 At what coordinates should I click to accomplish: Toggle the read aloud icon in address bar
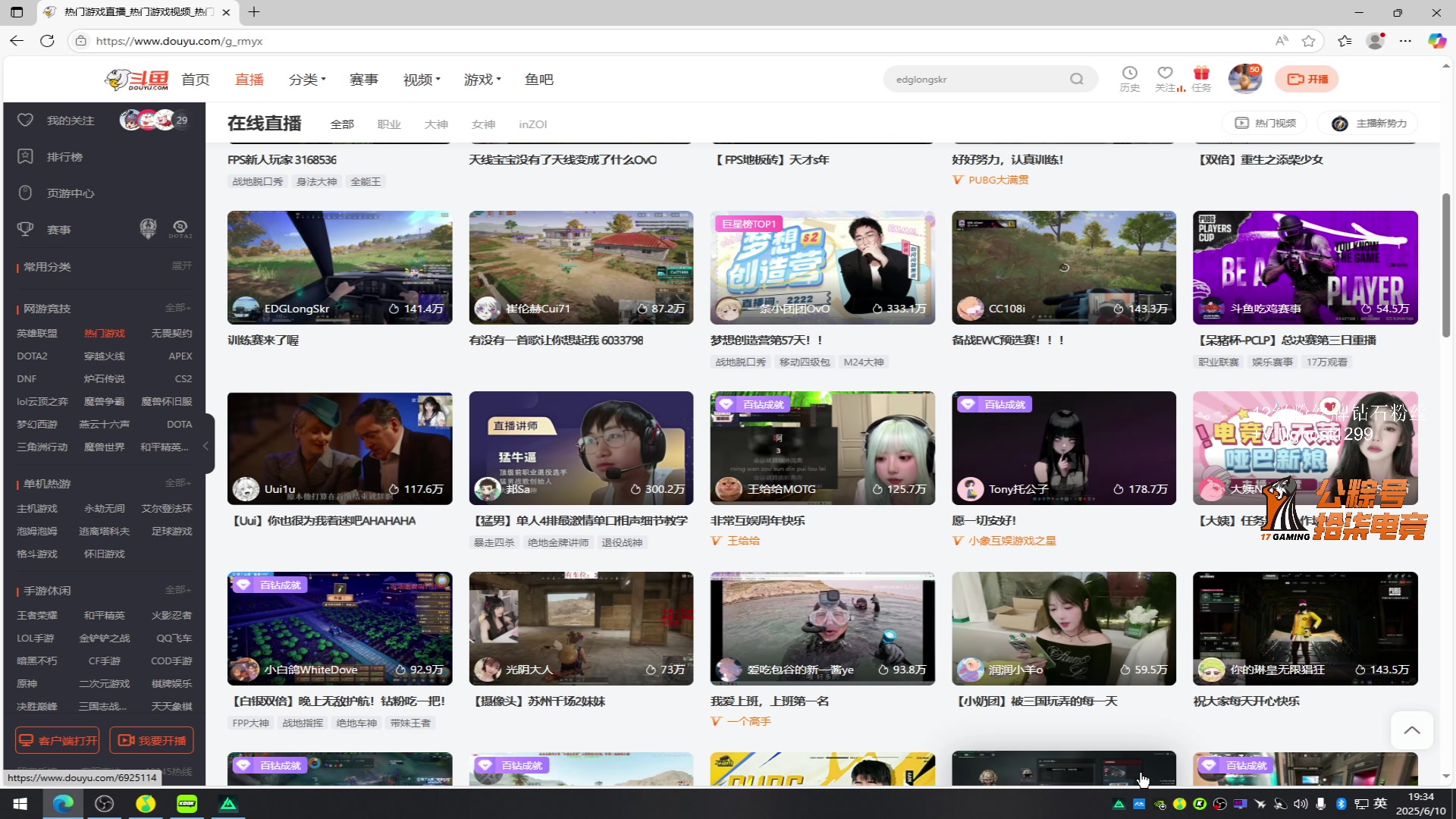click(1282, 41)
